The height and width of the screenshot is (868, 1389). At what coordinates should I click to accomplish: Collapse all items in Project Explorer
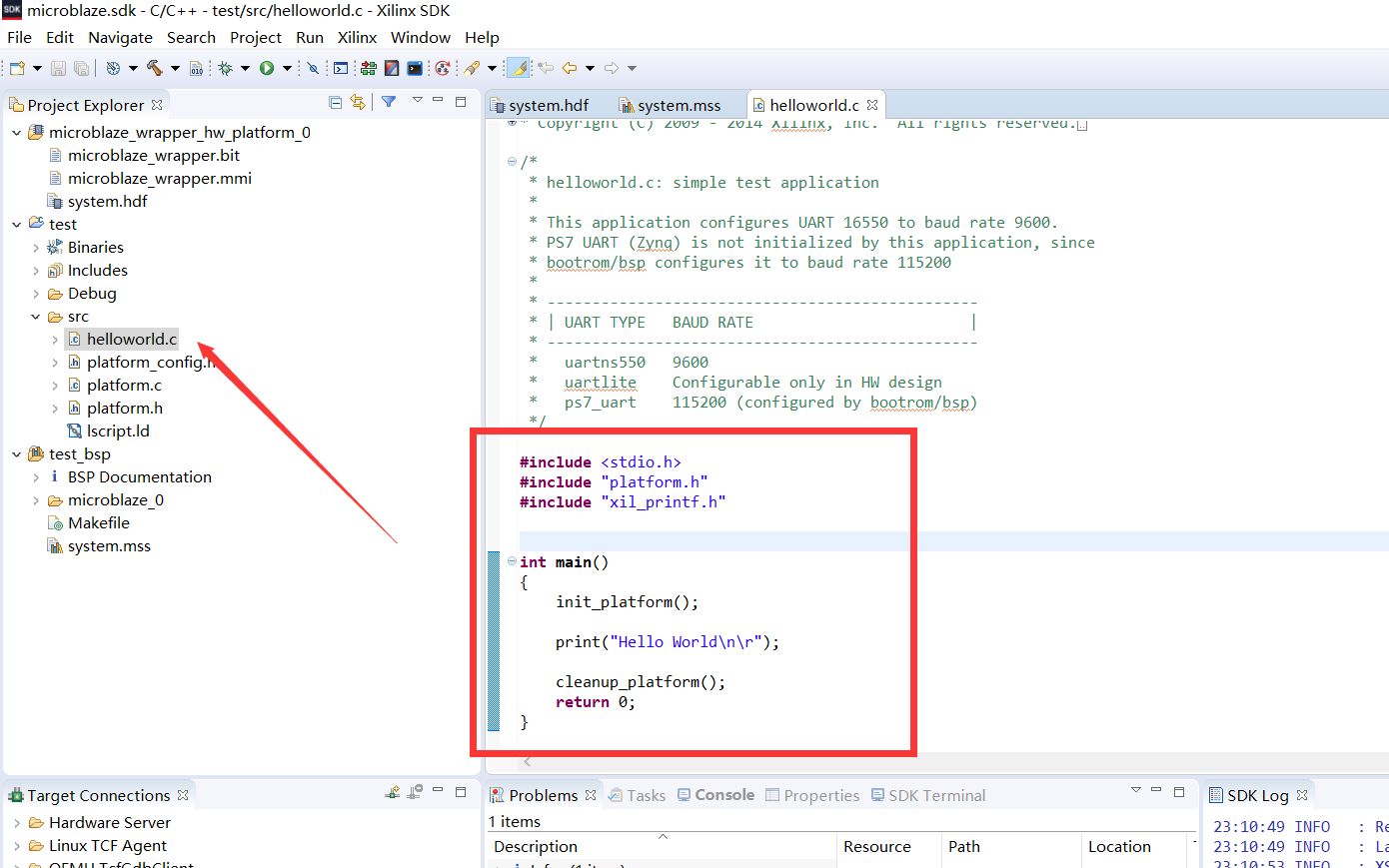point(336,102)
